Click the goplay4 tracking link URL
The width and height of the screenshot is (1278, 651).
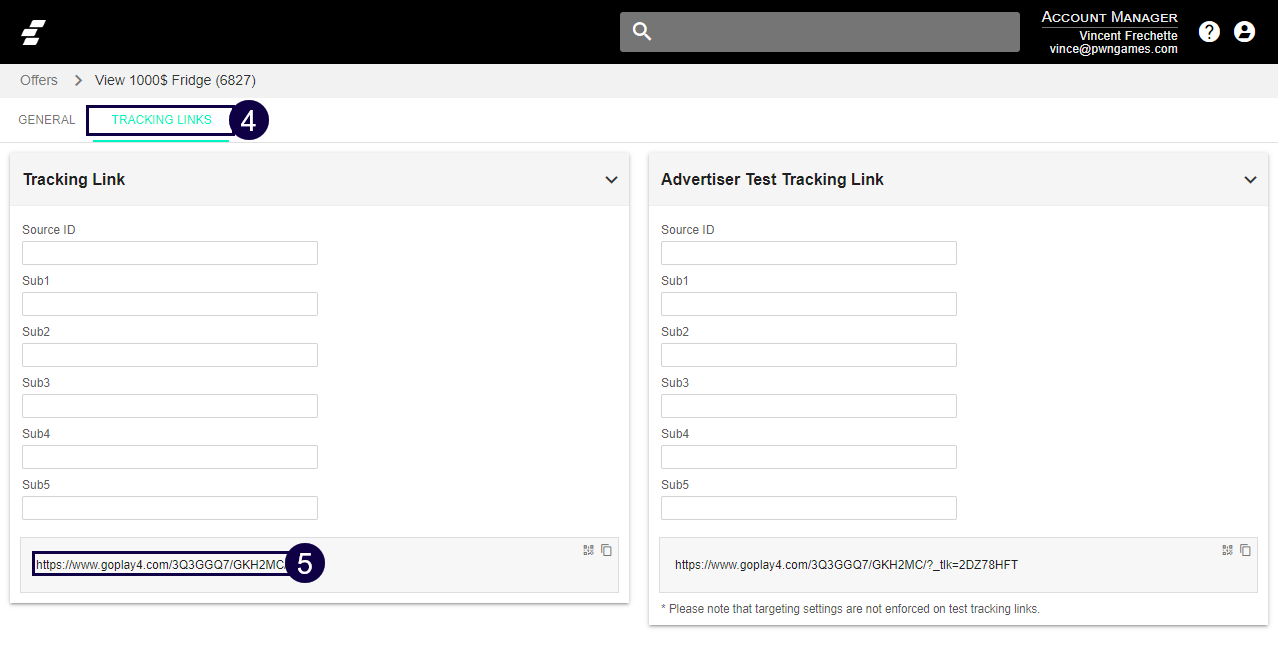(x=160, y=565)
